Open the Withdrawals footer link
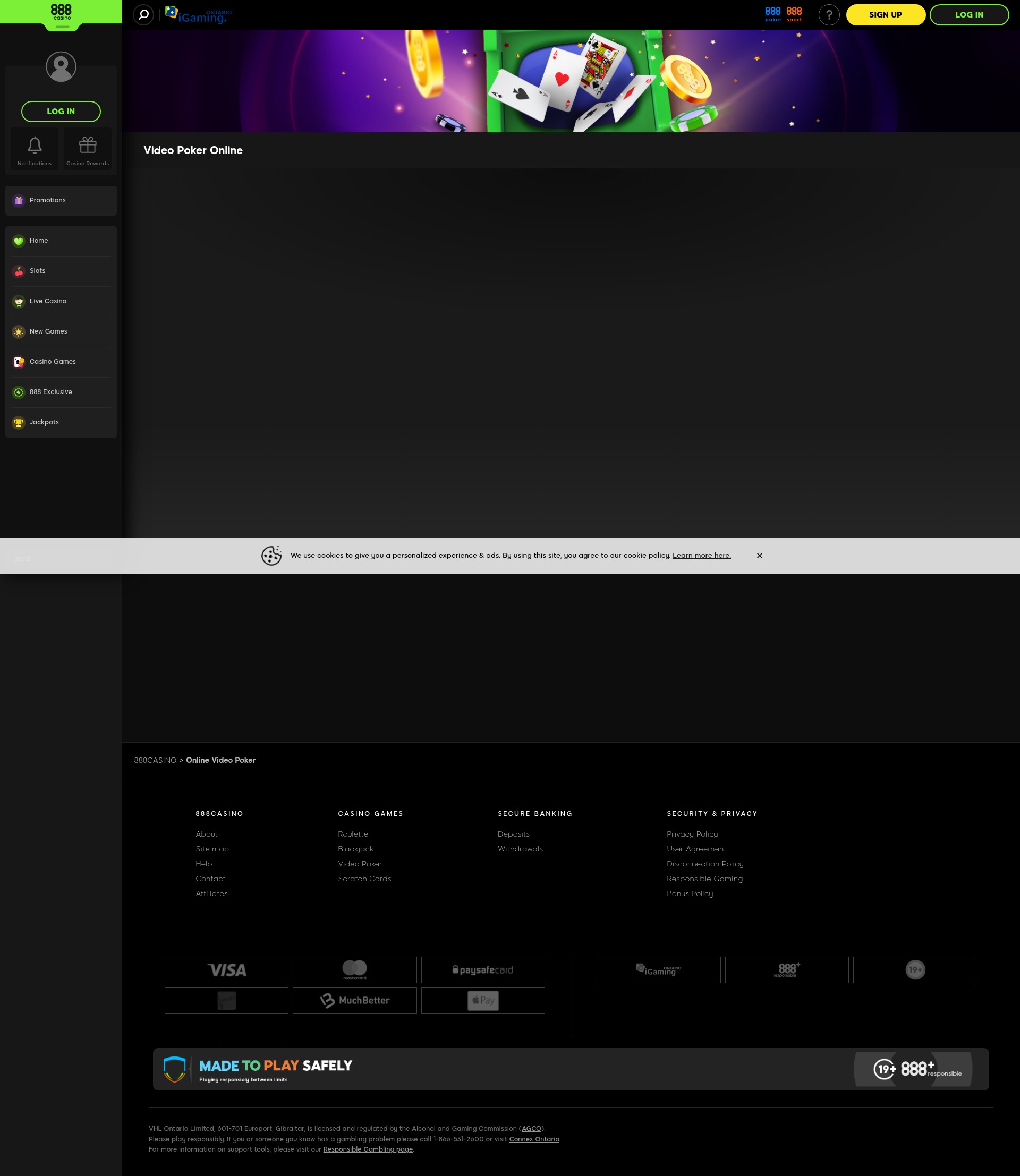Image resolution: width=1020 pixels, height=1176 pixels. click(x=520, y=849)
